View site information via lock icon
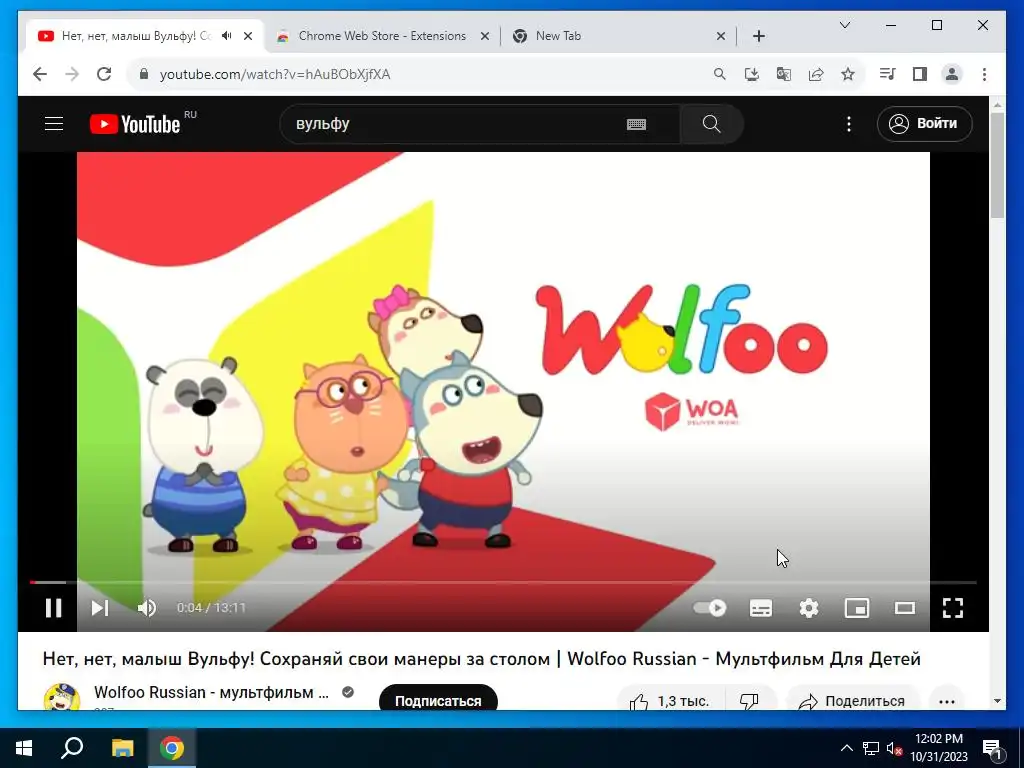The image size is (1024, 768). point(144,74)
